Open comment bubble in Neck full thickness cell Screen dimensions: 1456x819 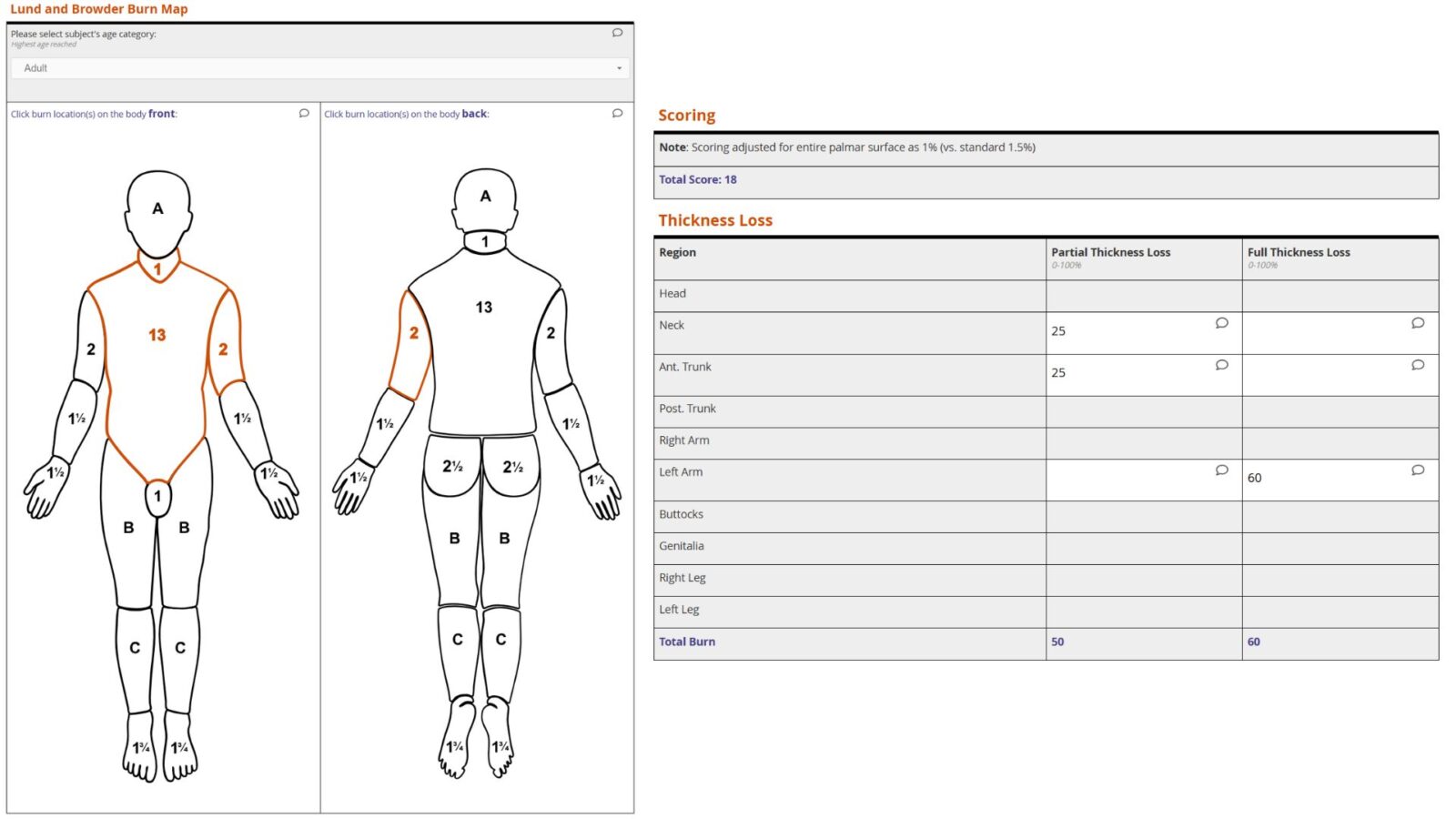pyautogui.click(x=1417, y=323)
